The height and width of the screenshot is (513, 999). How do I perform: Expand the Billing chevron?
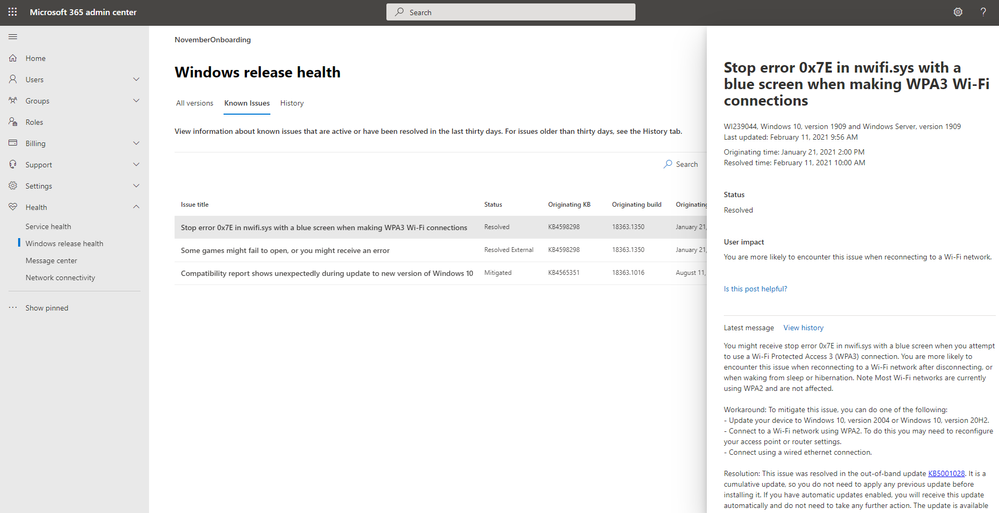(x=136, y=143)
